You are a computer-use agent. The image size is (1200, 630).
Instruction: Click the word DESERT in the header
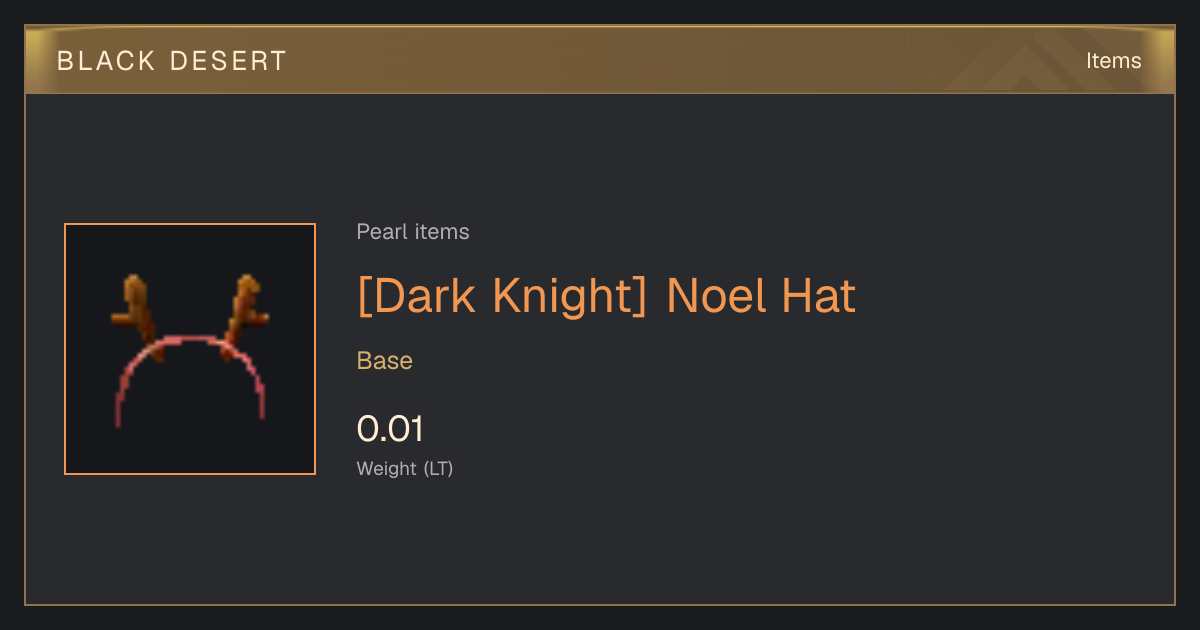click(229, 61)
